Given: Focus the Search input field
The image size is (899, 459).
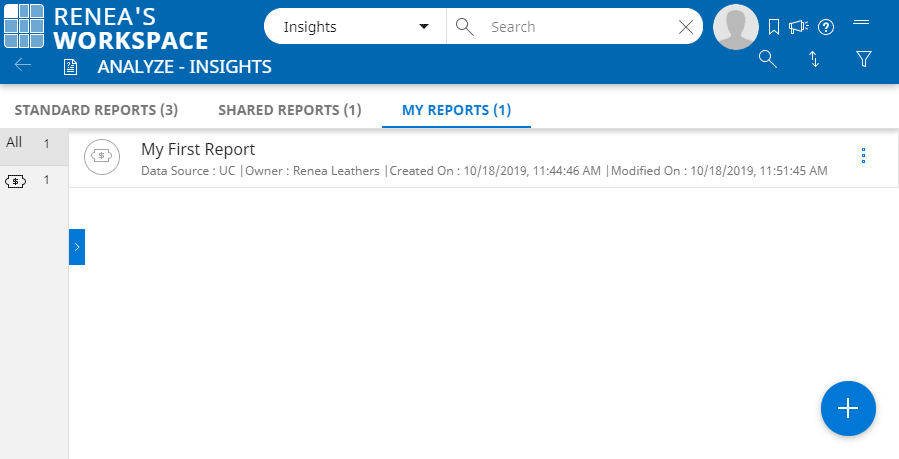Looking at the screenshot, I should tap(579, 26).
